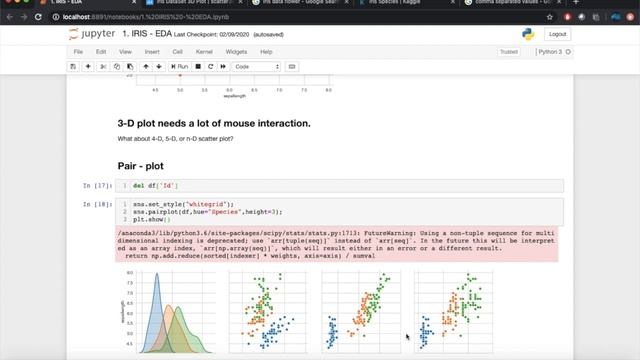Screen dimensions: 640x360
Task: Open the Kernel menu
Action: coord(204,52)
